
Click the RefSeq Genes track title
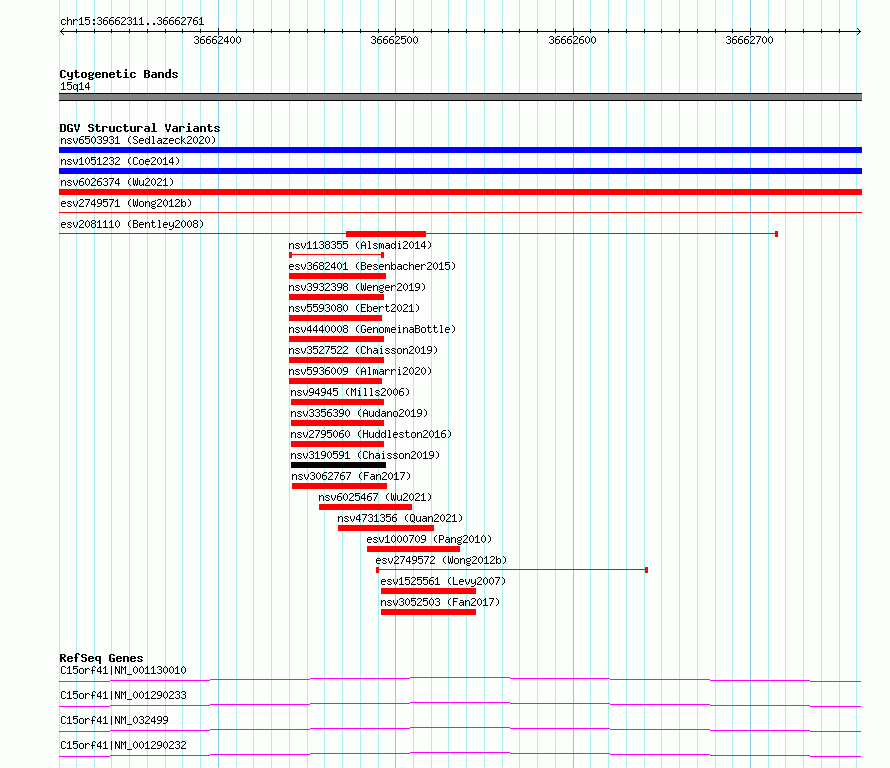(101, 658)
